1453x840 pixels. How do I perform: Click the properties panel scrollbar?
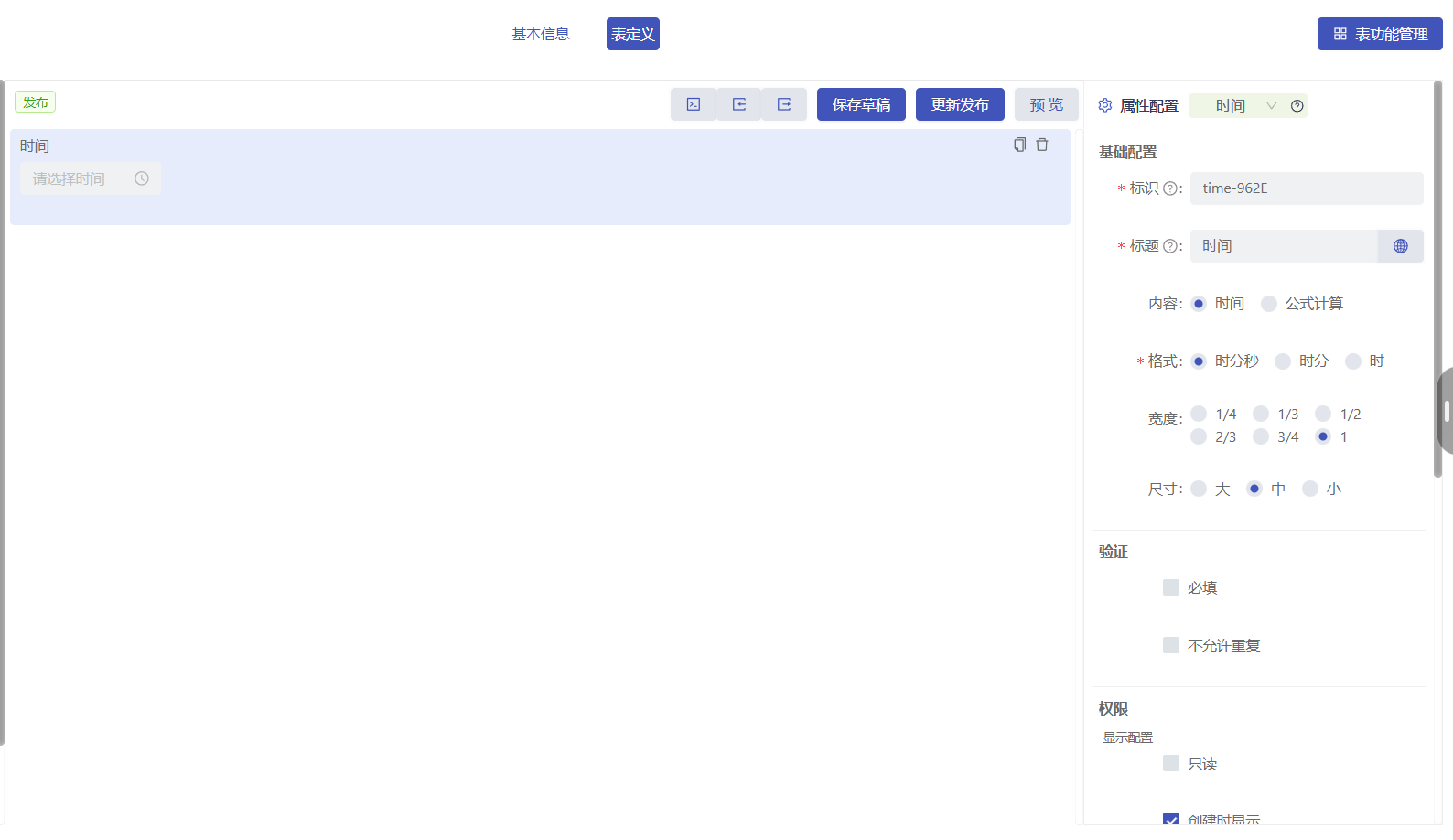[x=1437, y=279]
